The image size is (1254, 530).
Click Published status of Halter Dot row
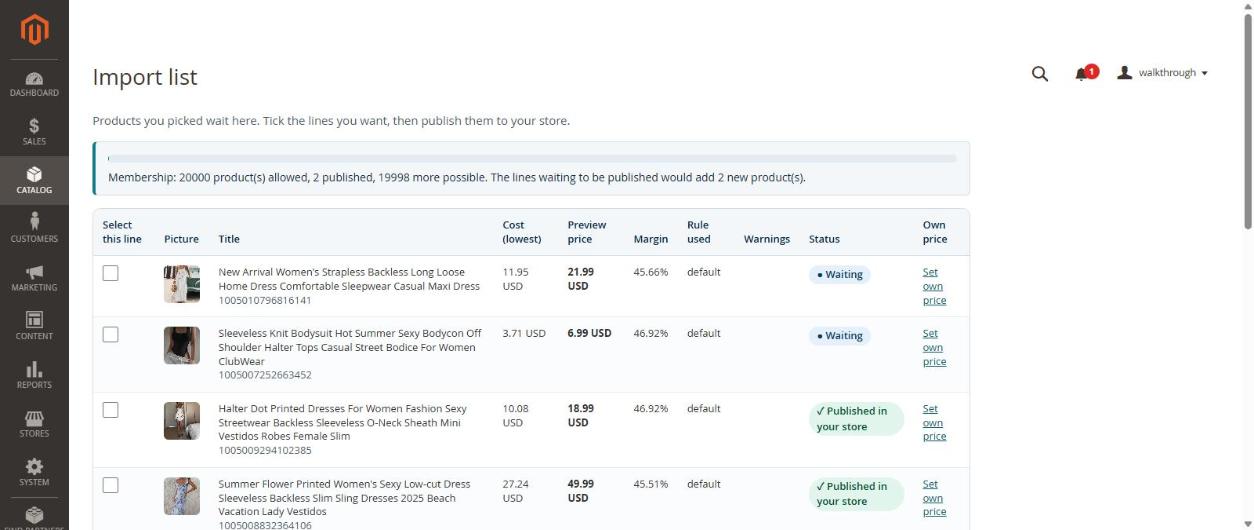[856, 419]
